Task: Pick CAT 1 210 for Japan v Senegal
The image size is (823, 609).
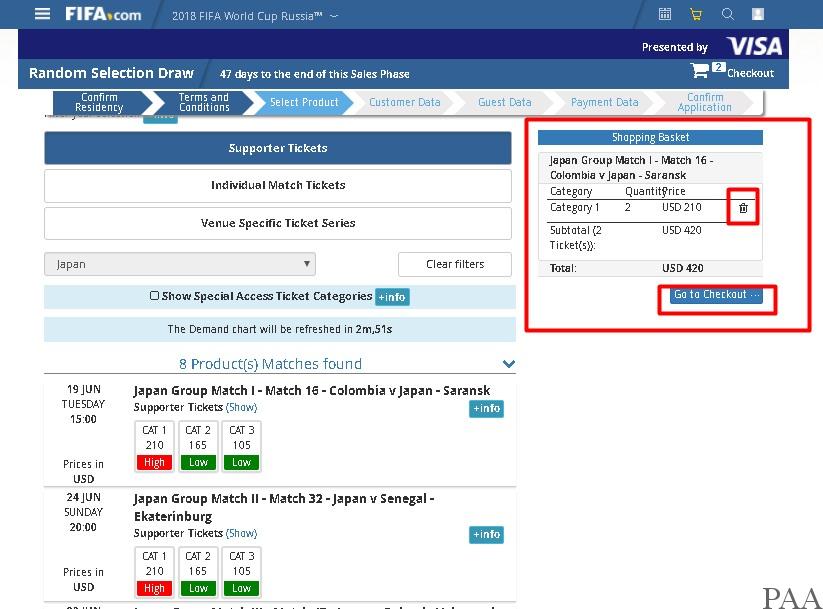Action: pos(154,572)
